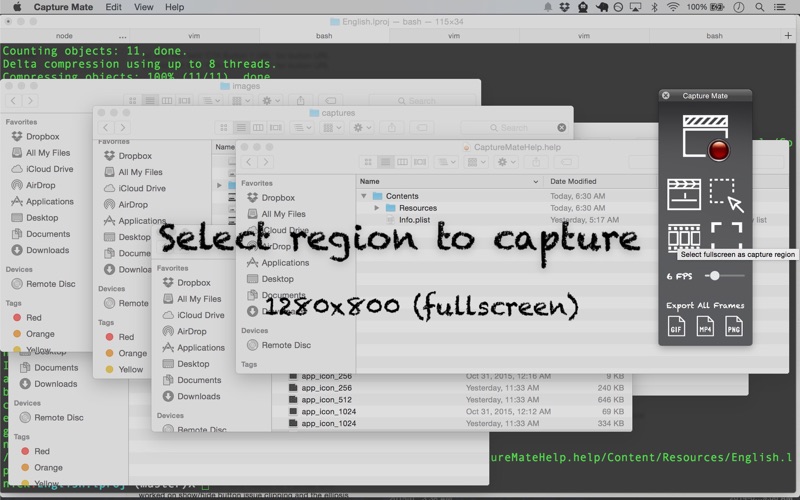Viewport: 800px width, 500px height.
Task: Choose fullscreen as the capture region
Action: [727, 237]
